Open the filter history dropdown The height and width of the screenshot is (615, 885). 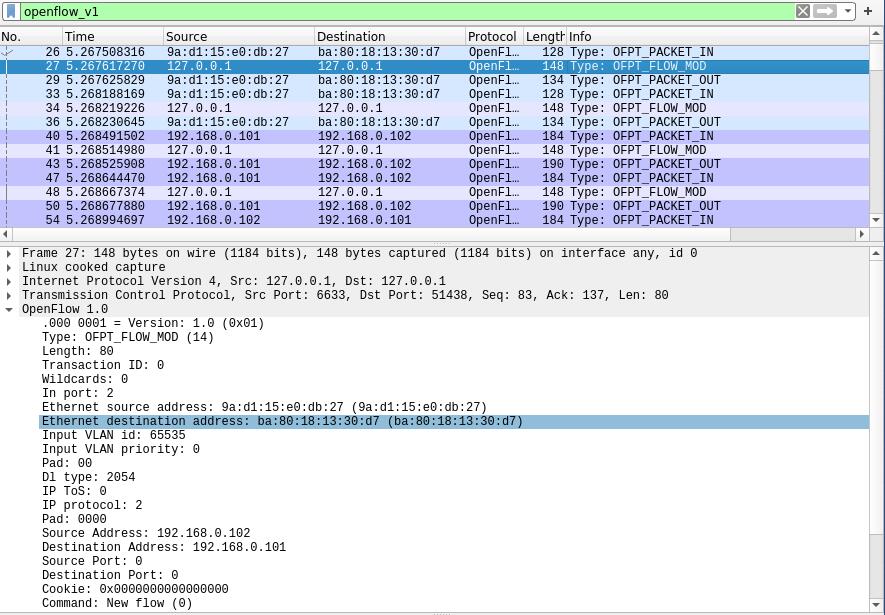[848, 11]
